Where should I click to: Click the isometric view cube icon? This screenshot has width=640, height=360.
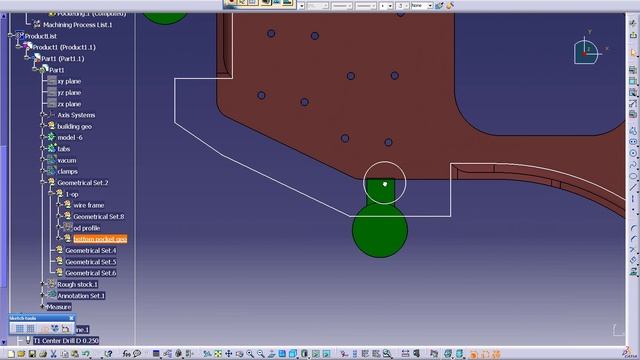click(x=293, y=354)
